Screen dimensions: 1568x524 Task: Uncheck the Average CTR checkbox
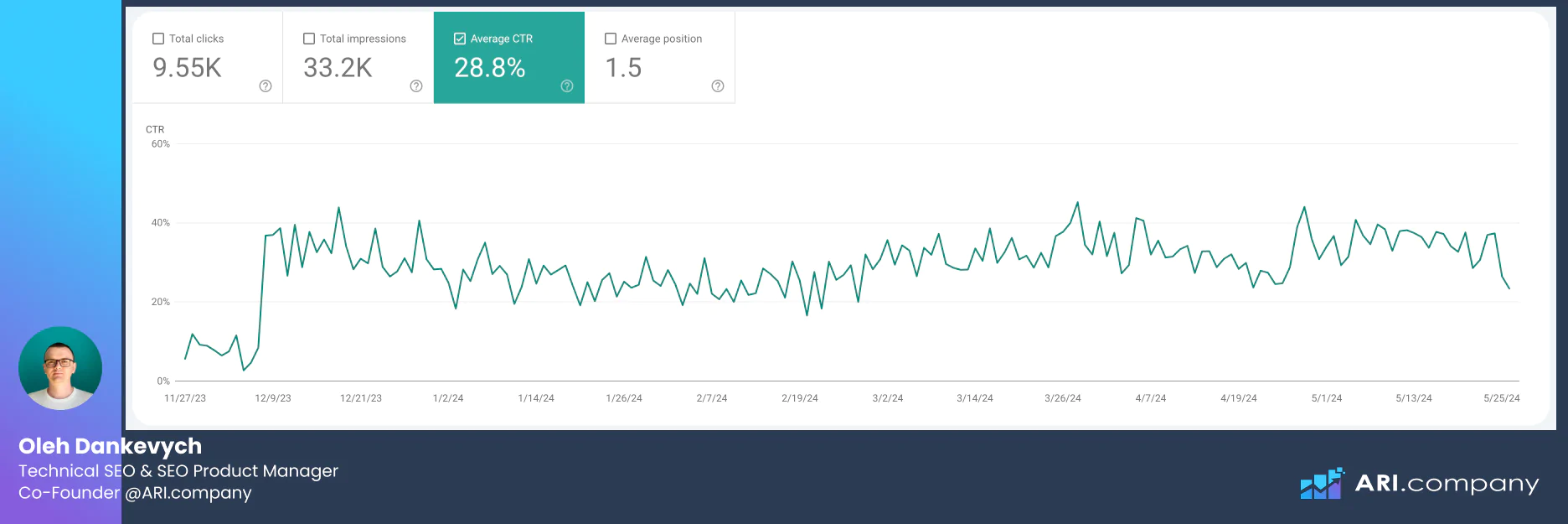pyautogui.click(x=460, y=39)
